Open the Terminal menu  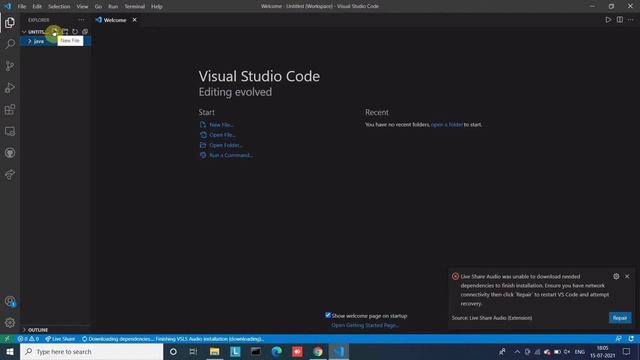[134, 6]
